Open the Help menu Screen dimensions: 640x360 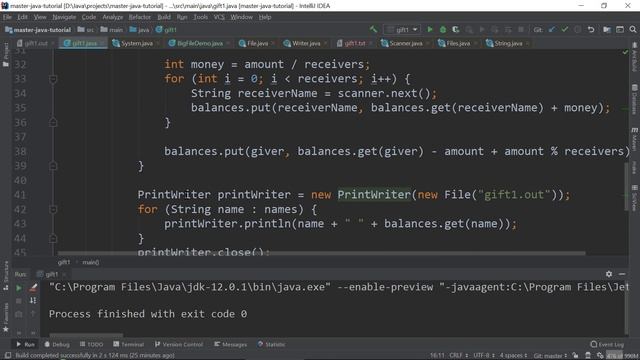pyautogui.click(x=265, y=17)
